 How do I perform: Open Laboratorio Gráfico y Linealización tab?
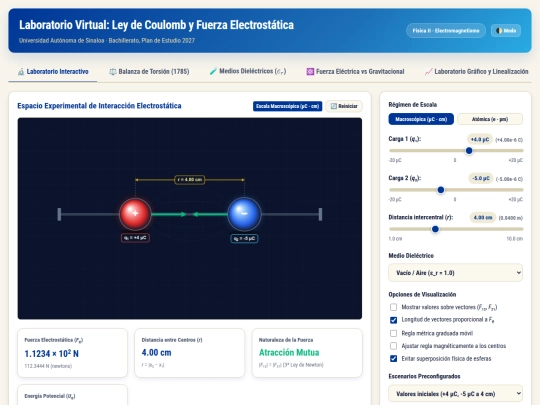point(477,72)
